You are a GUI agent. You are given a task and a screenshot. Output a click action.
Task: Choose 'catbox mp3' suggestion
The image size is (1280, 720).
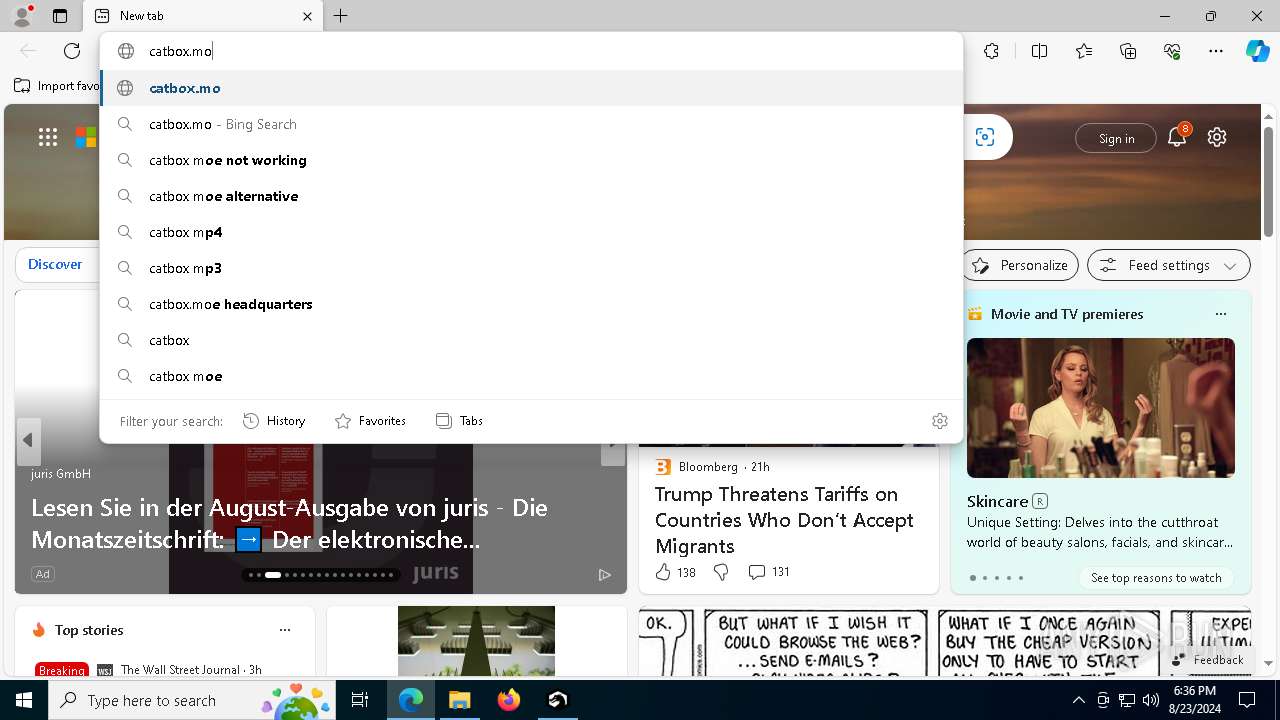coord(532,268)
